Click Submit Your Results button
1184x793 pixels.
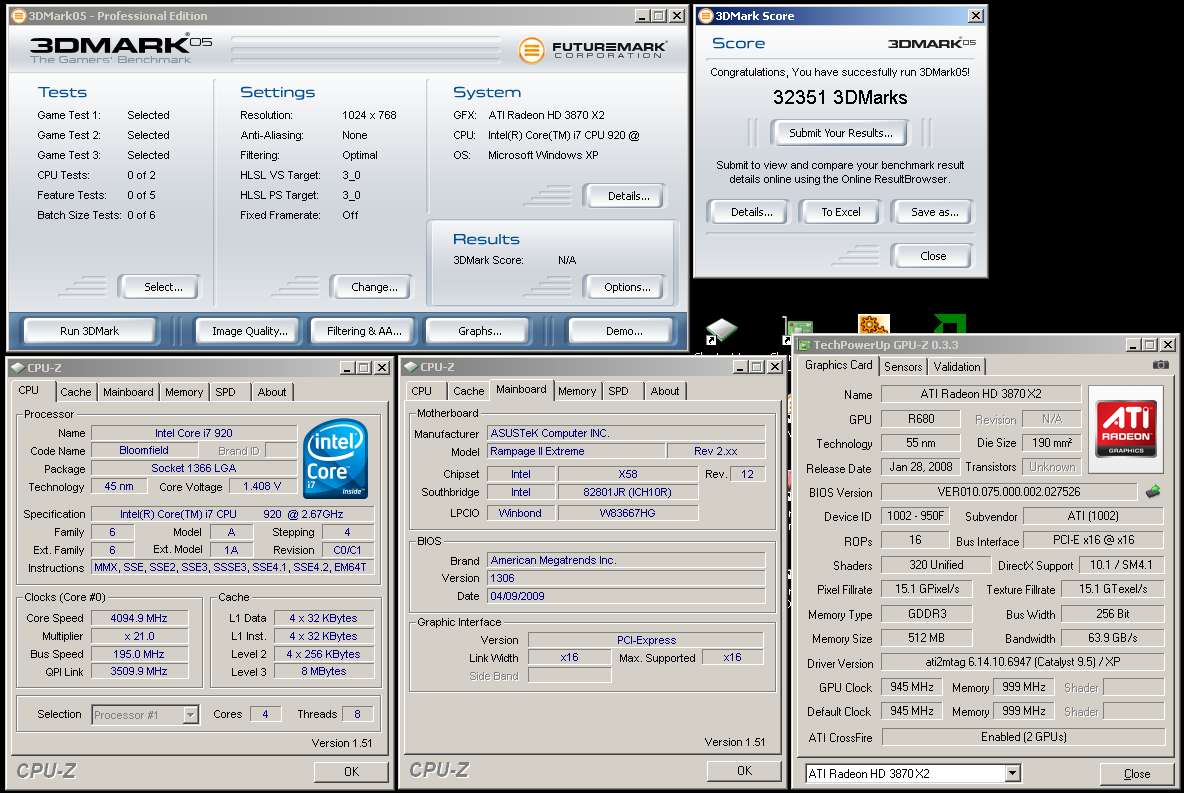pyautogui.click(x=840, y=133)
